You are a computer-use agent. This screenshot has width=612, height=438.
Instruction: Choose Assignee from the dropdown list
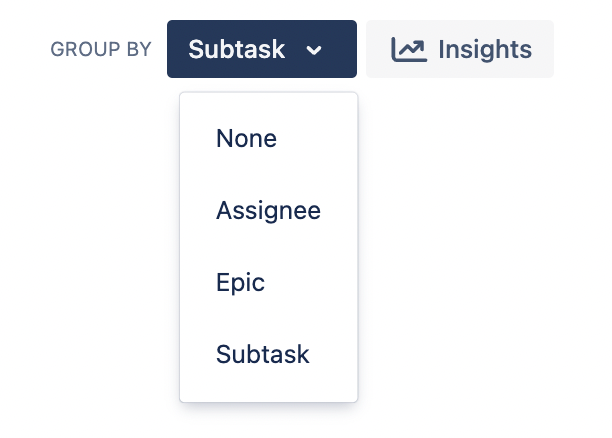tap(269, 210)
